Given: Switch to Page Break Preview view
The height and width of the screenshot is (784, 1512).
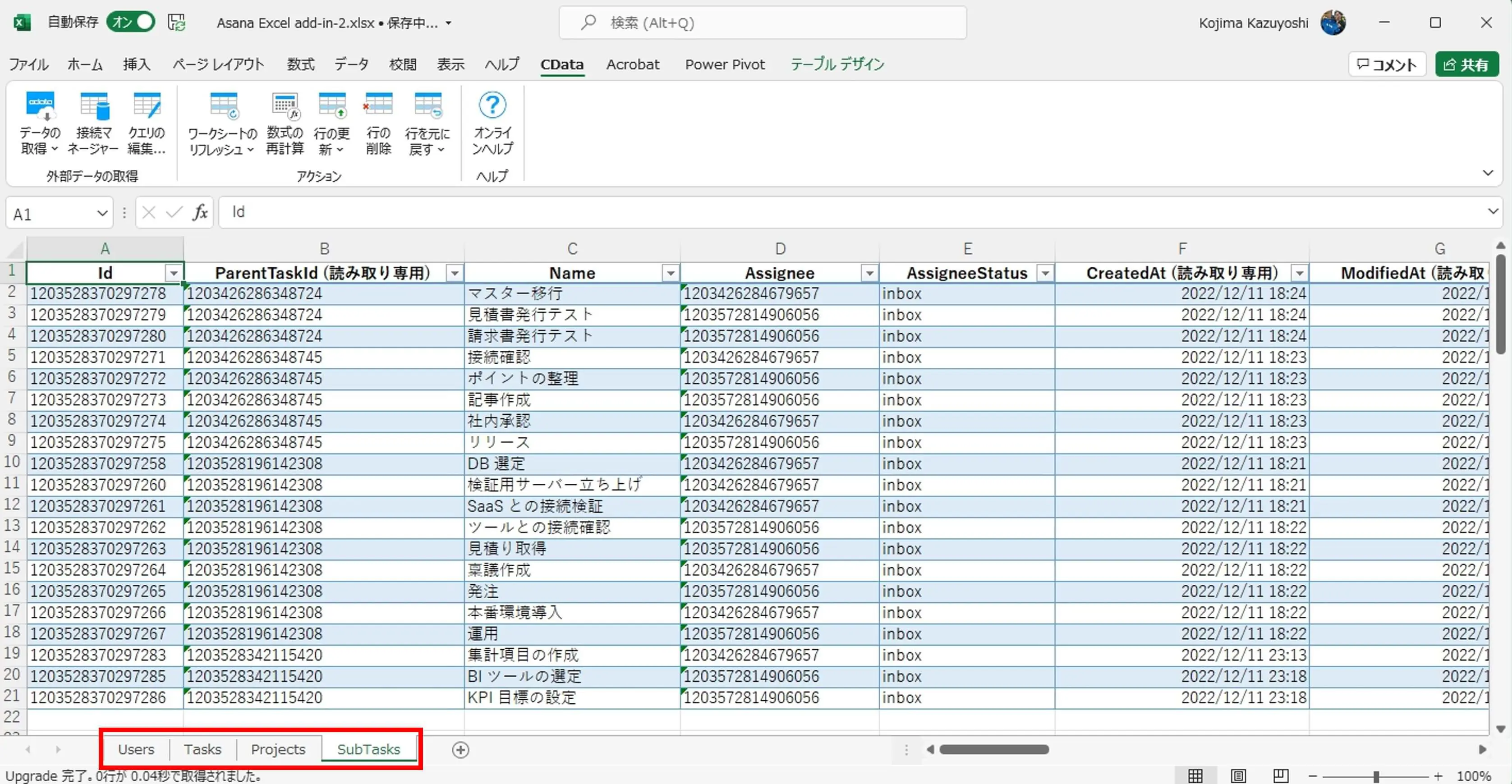Looking at the screenshot, I should (1281, 776).
